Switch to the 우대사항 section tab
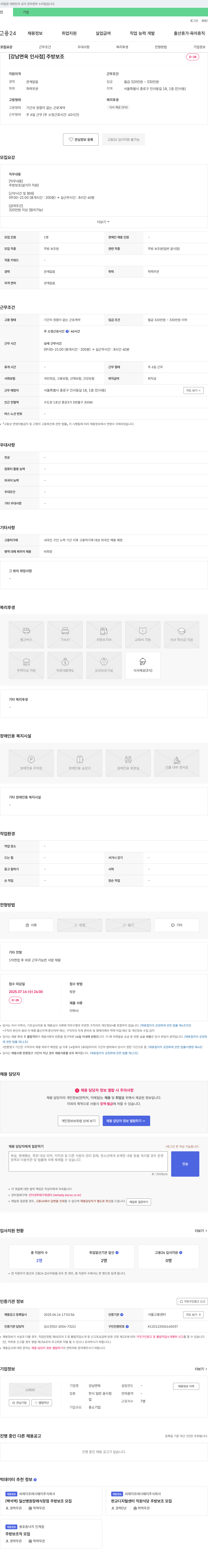 [84, 47]
